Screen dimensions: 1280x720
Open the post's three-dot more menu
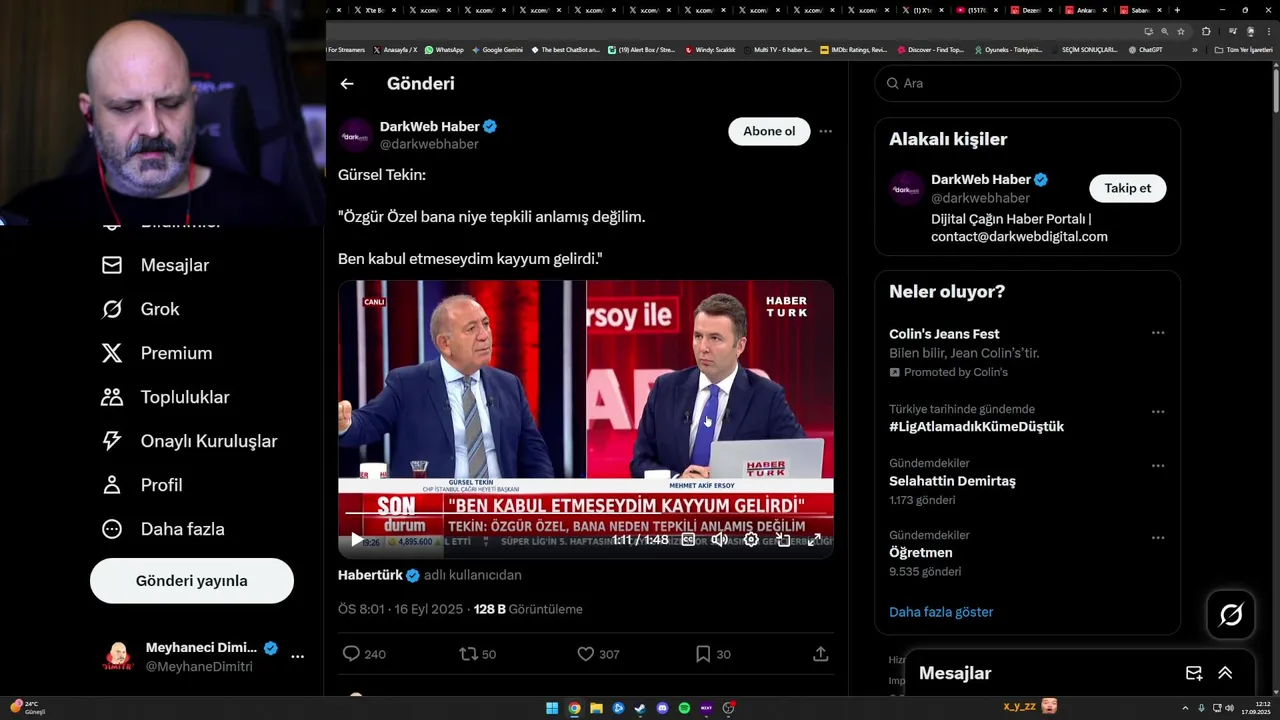pyautogui.click(x=825, y=131)
